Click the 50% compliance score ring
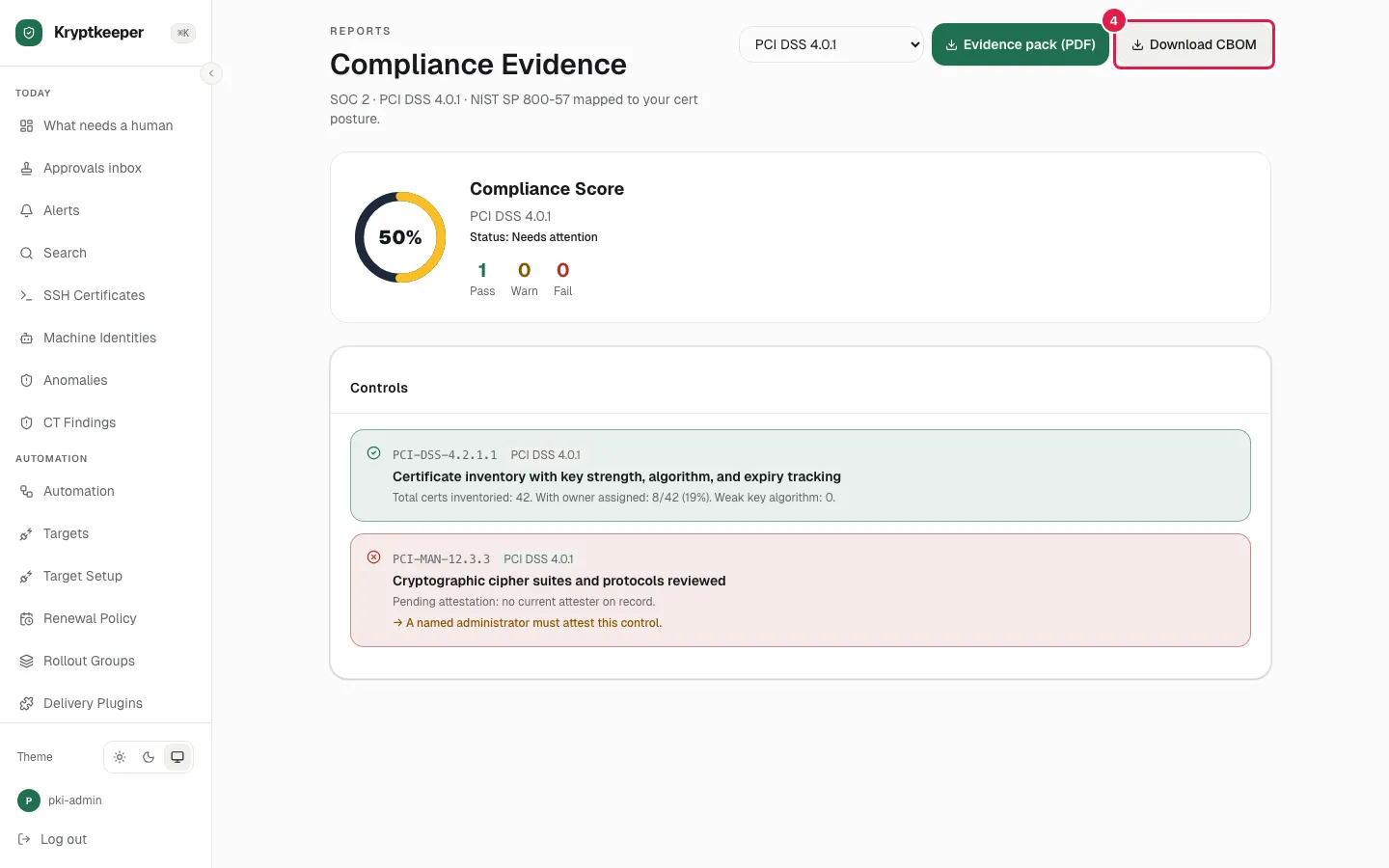Screen dimensions: 1389x868 pyautogui.click(x=400, y=237)
